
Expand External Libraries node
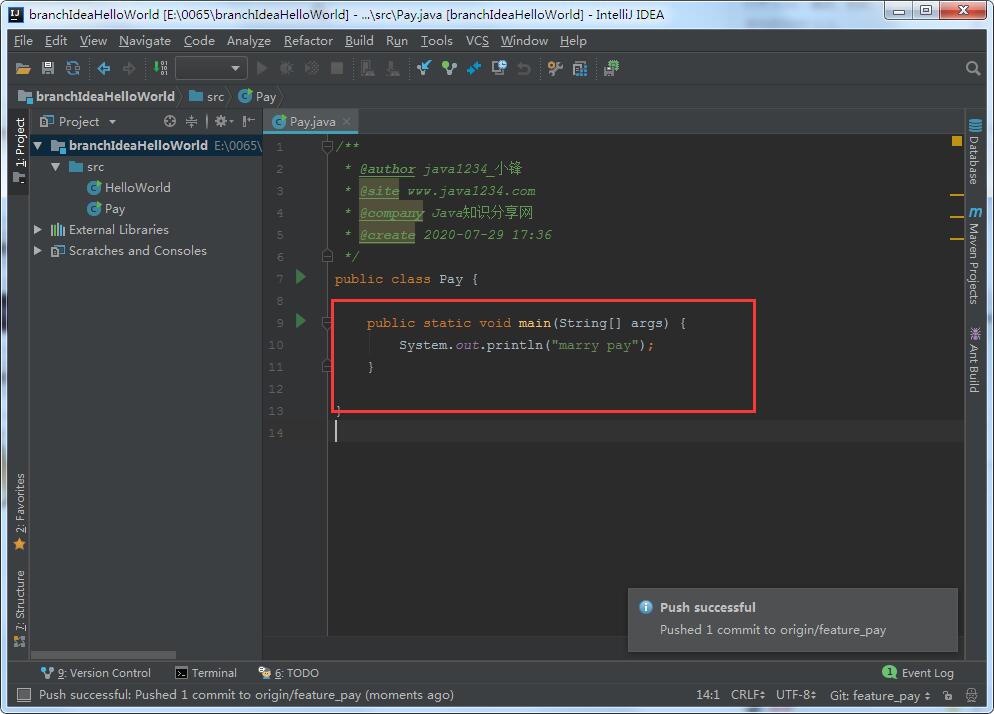[37, 230]
